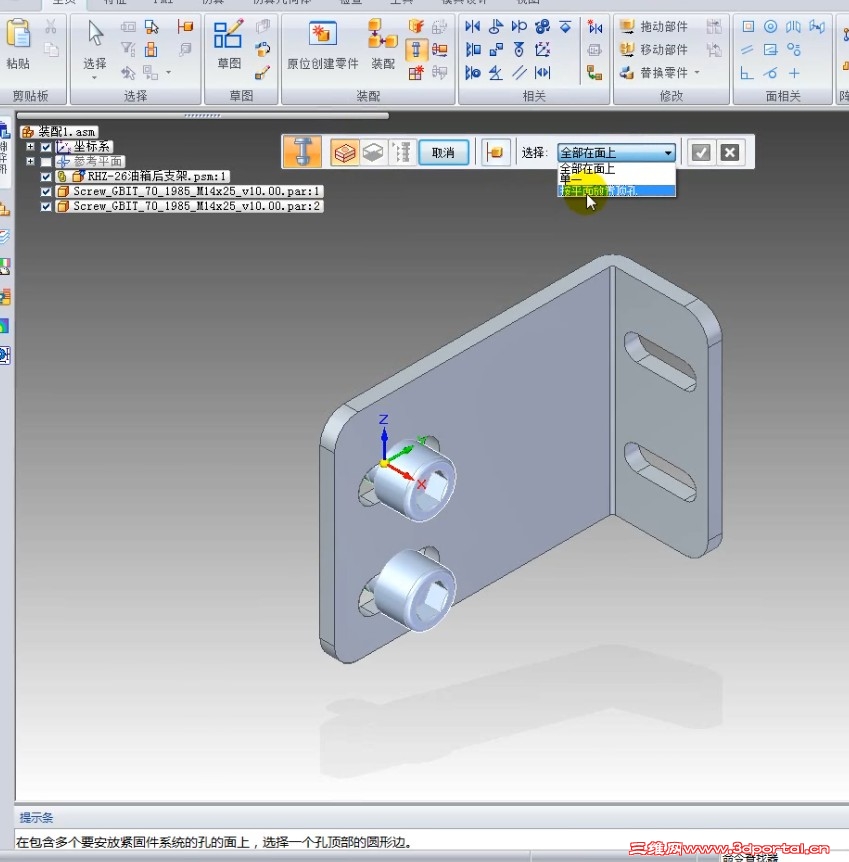This screenshot has width=849, height=862.
Task: Click the Parallel relationship (double slash) icon
Action: click(519, 73)
